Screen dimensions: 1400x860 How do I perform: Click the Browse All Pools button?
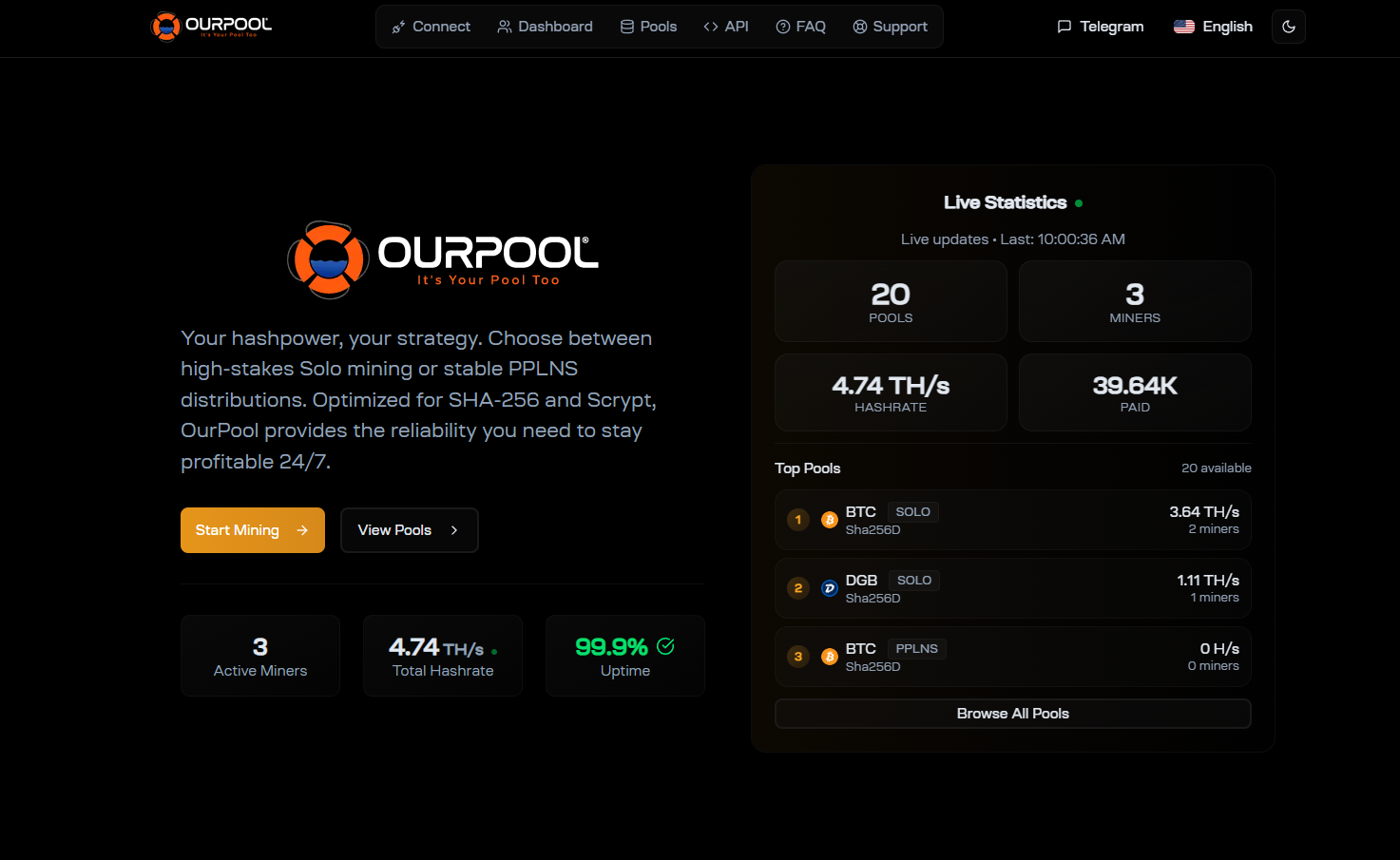point(1012,714)
